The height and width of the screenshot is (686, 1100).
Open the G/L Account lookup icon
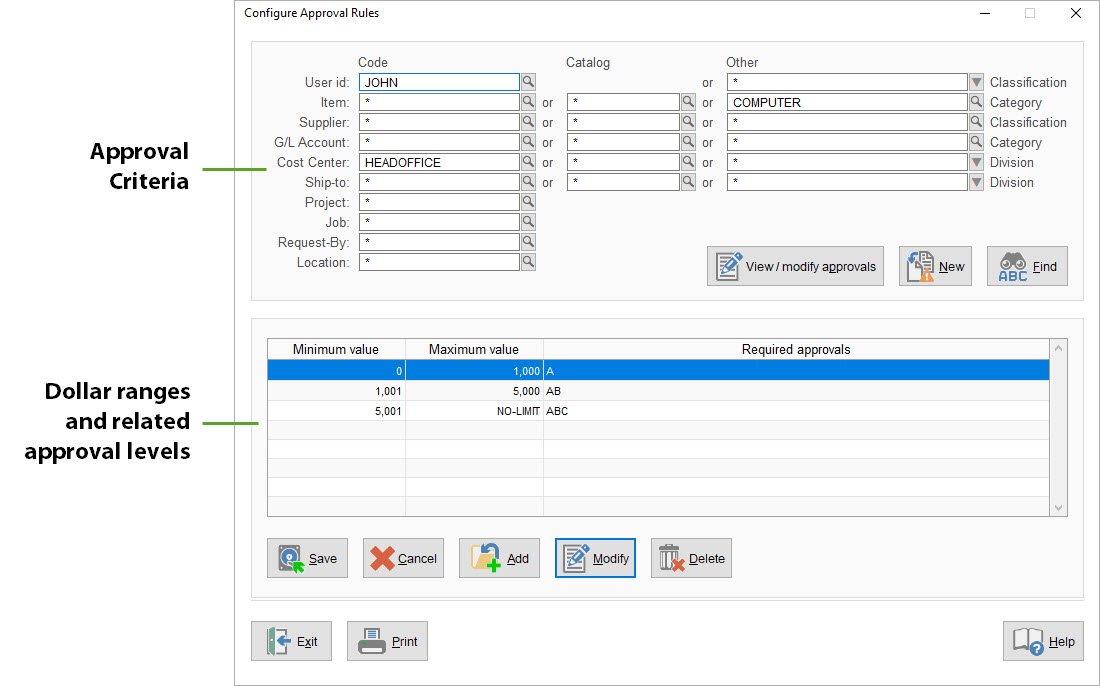point(528,141)
